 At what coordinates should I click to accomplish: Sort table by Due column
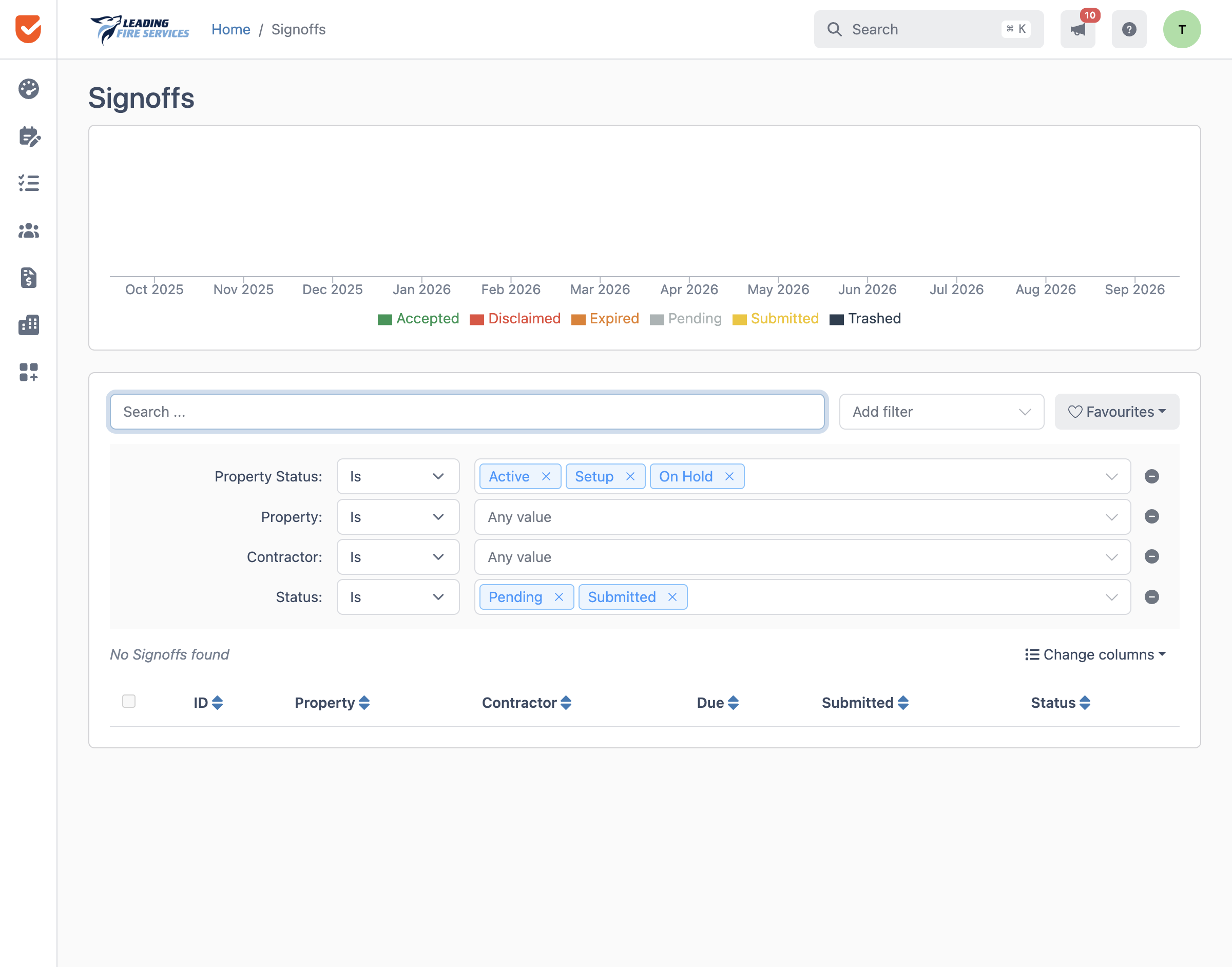click(717, 703)
